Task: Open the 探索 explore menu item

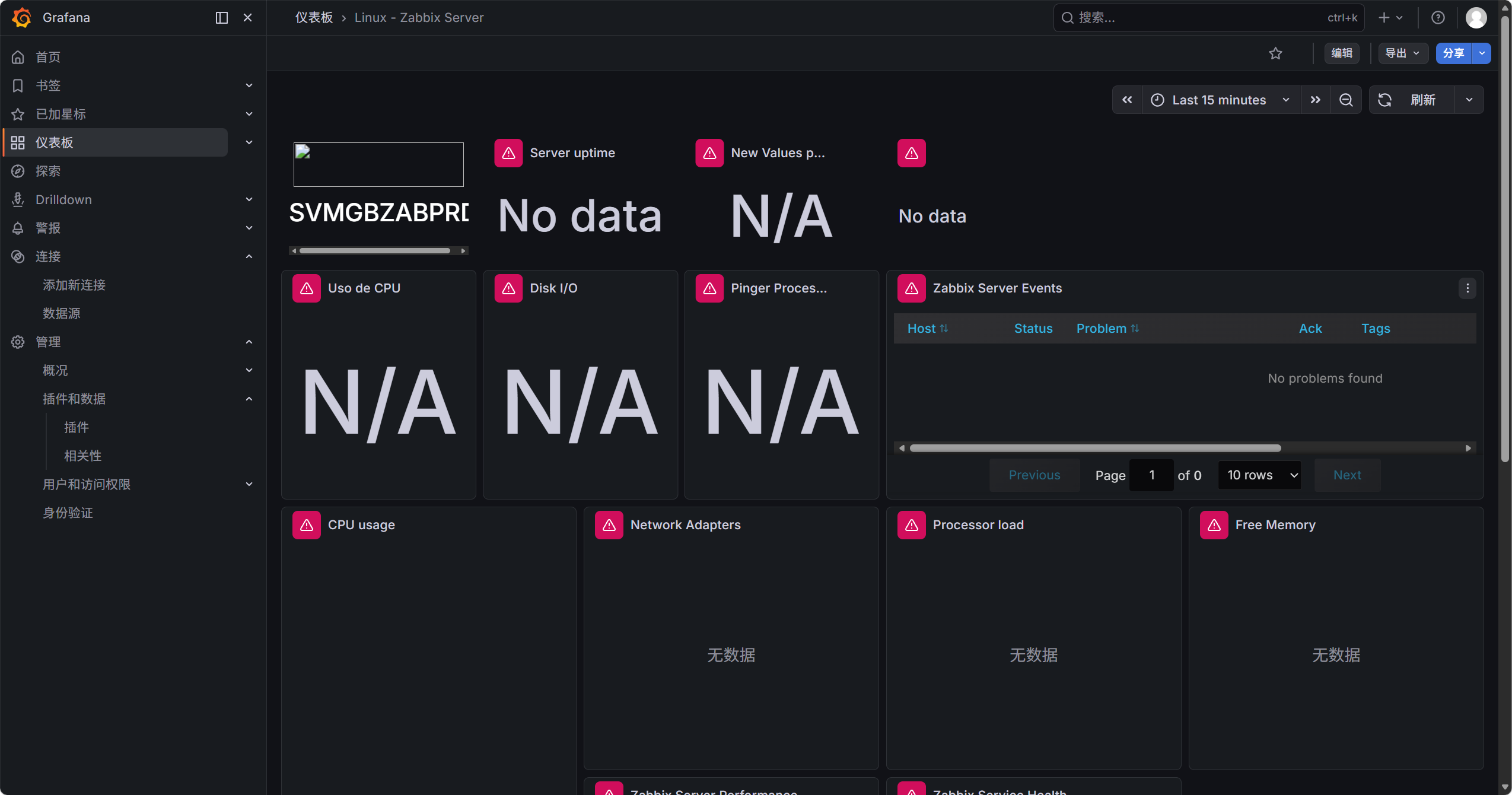Action: coord(48,171)
